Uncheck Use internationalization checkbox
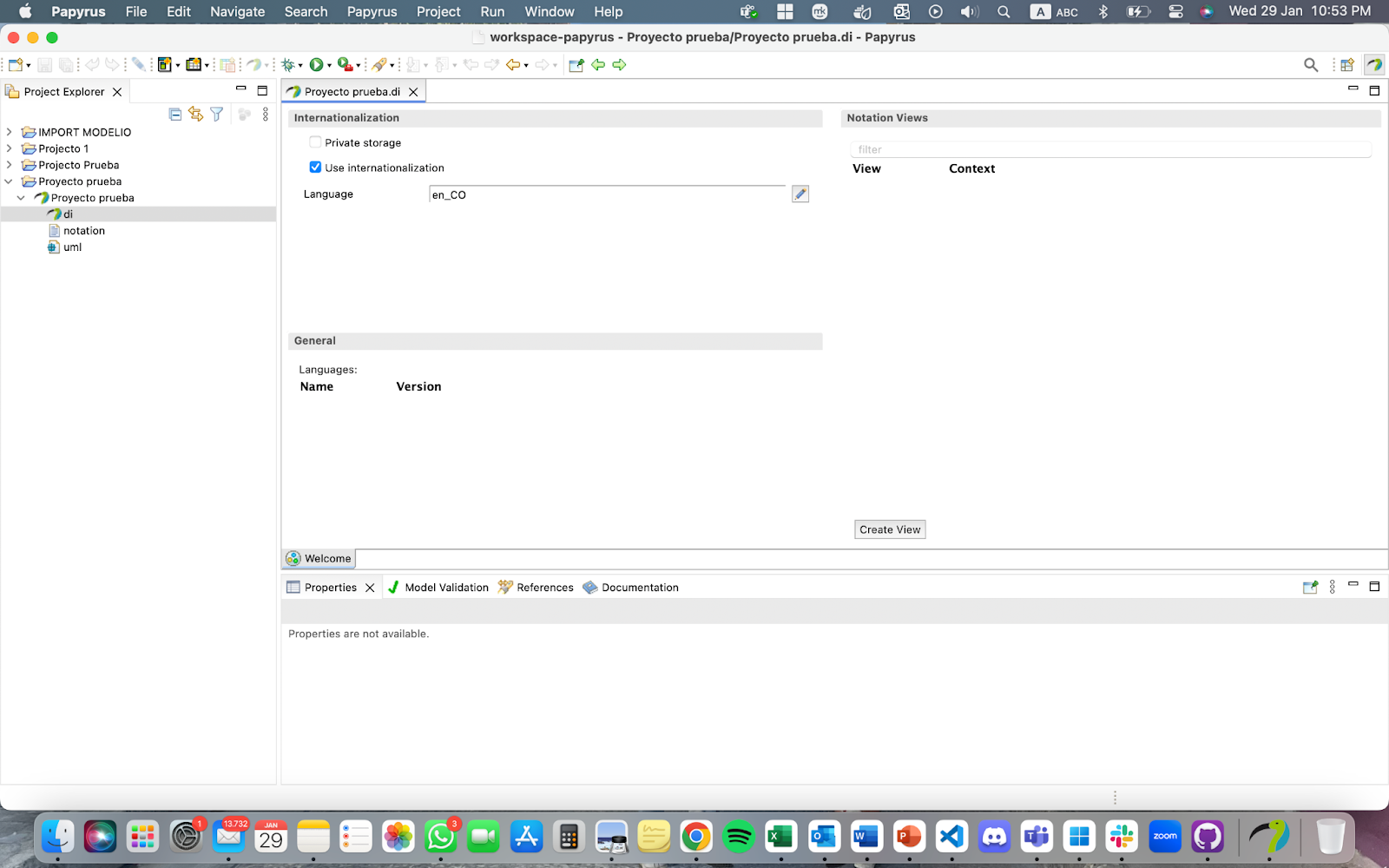Viewport: 1389px width, 868px height. point(315,168)
